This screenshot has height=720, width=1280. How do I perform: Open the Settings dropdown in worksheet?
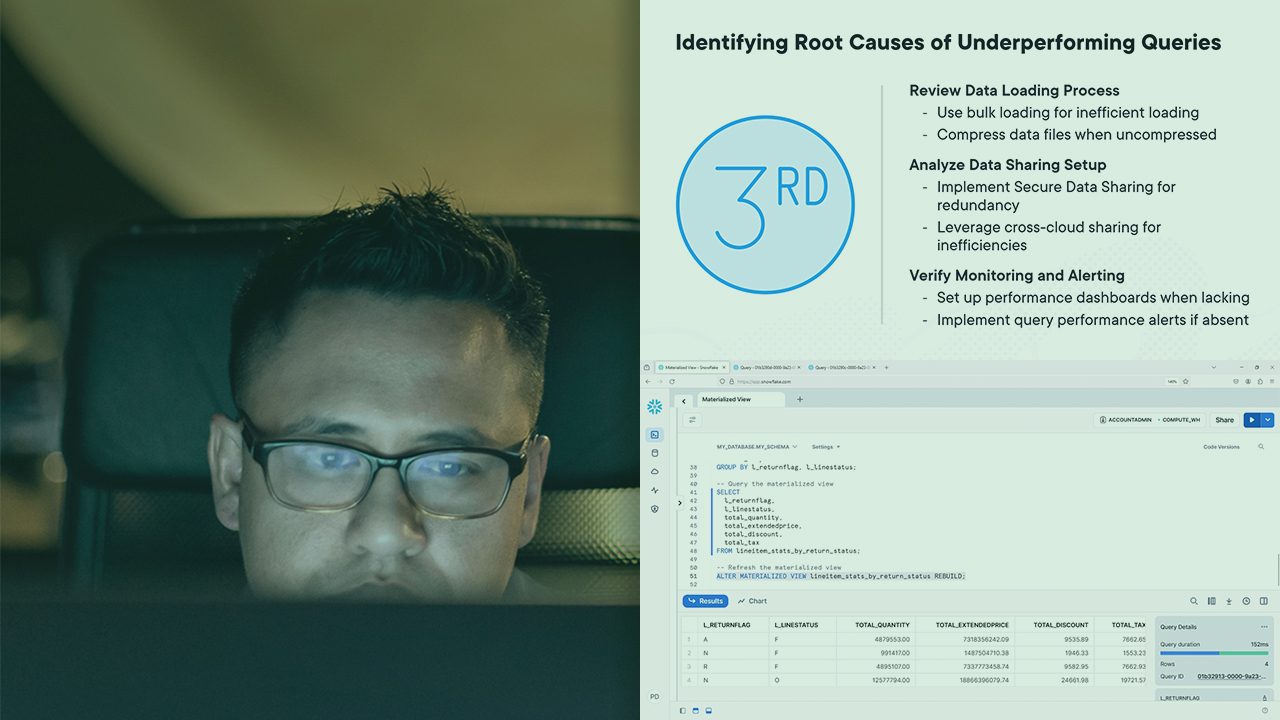(825, 447)
